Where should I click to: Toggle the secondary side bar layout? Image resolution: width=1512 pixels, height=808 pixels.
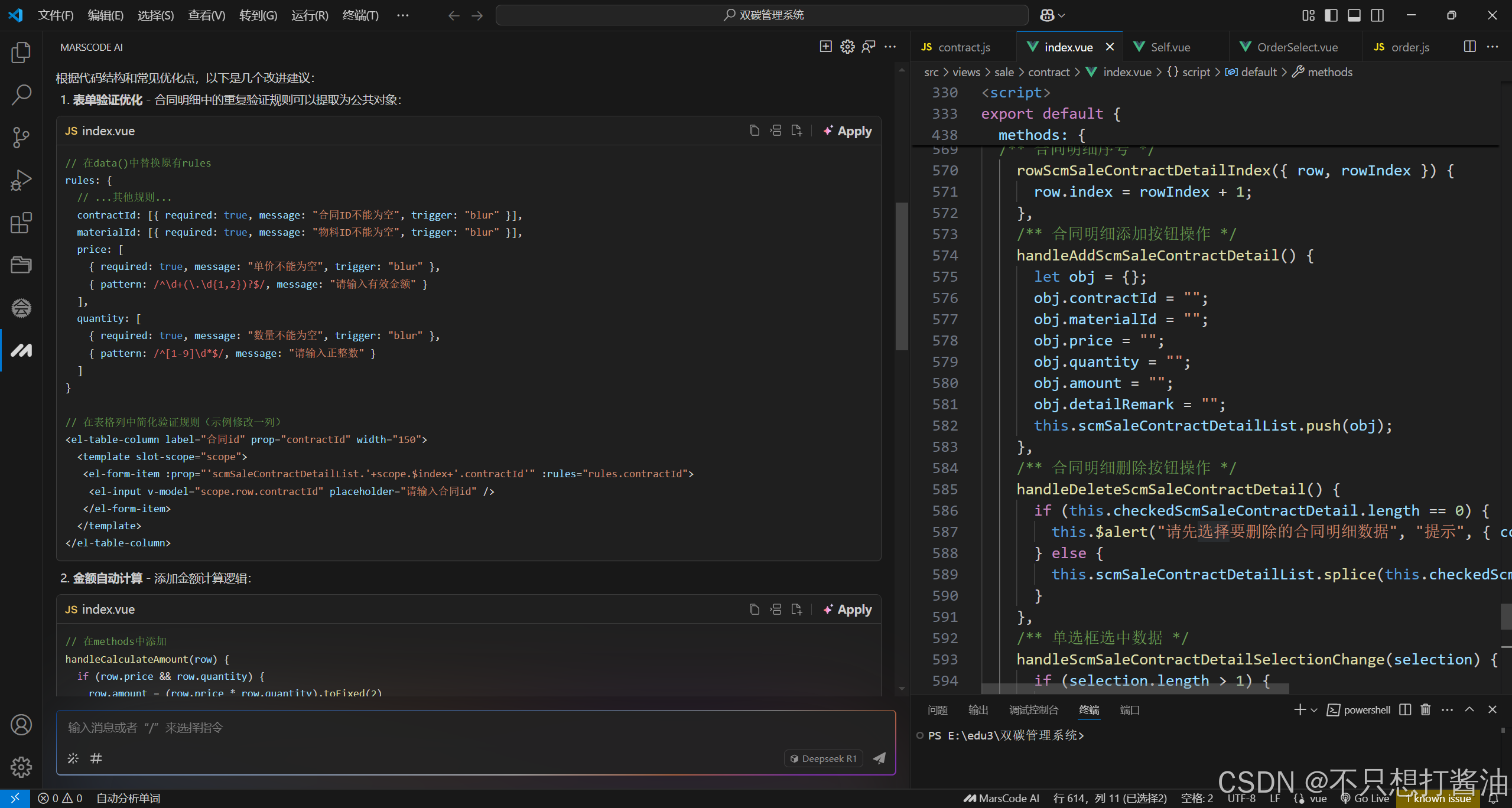(1377, 15)
